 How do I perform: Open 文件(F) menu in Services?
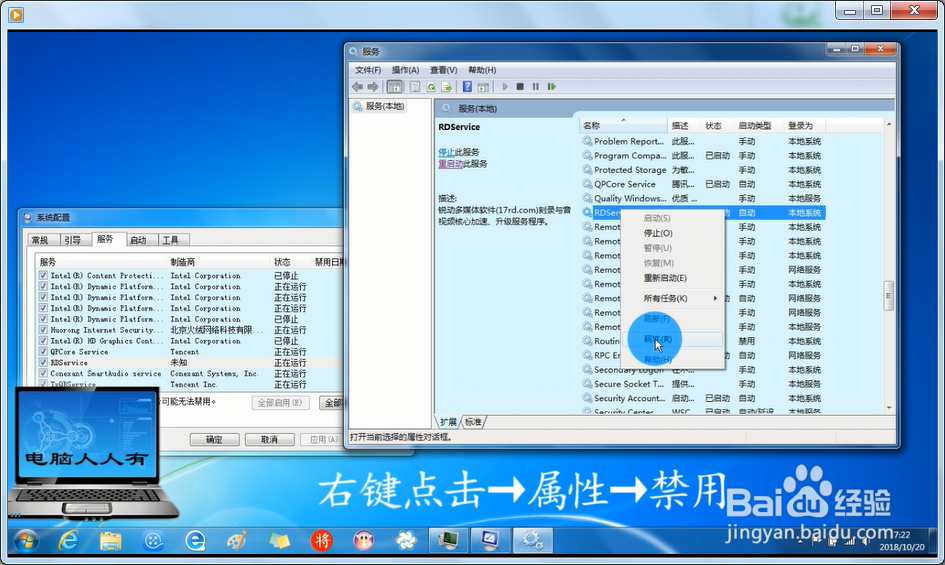point(368,70)
